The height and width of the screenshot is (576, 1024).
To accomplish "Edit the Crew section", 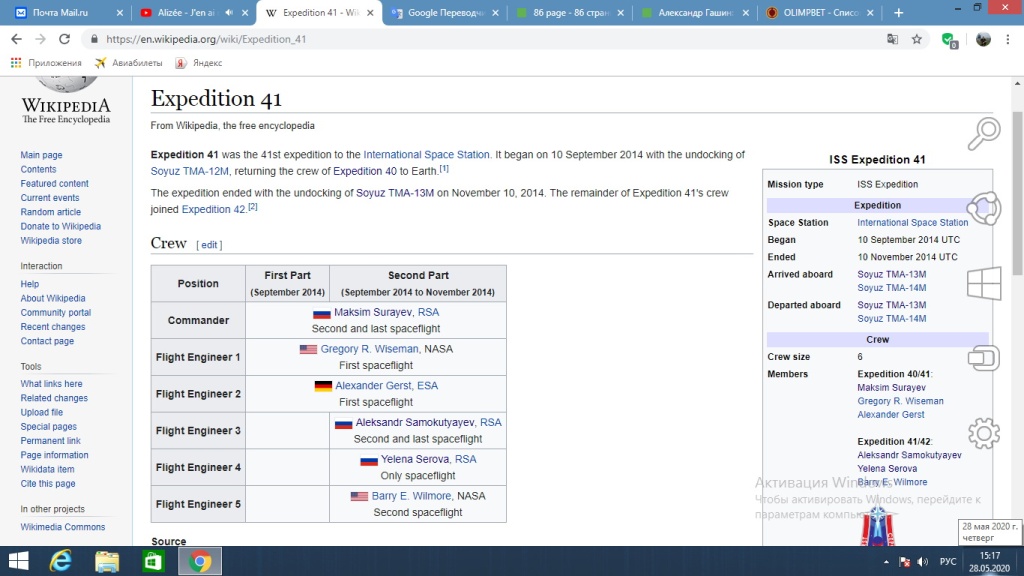I will [209, 245].
